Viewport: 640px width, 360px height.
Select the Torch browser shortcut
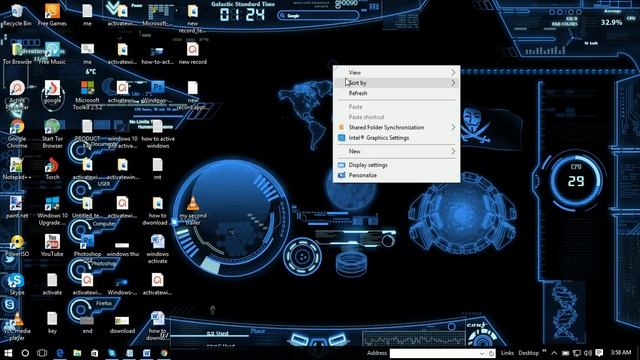point(52,169)
